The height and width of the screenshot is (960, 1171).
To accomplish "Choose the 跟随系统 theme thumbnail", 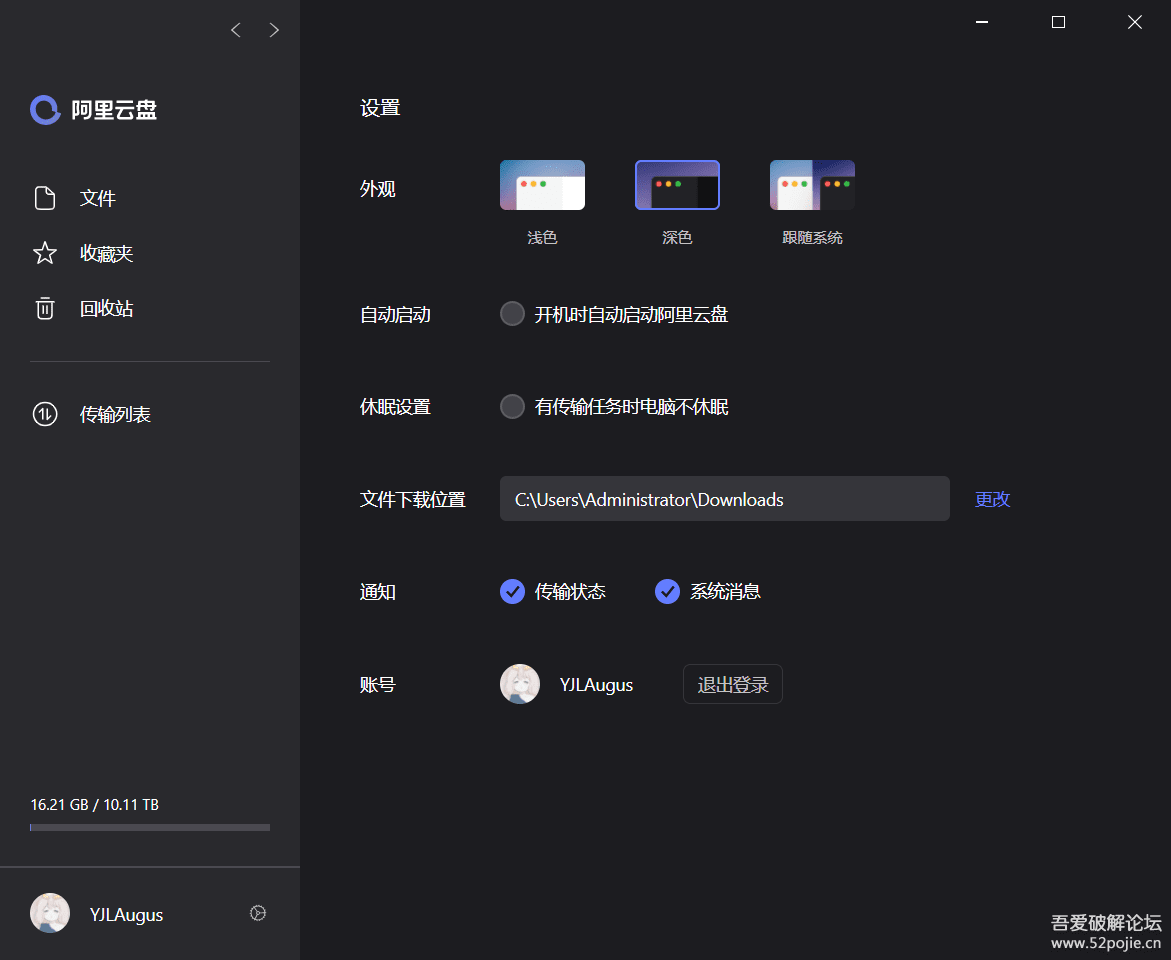I will point(812,185).
